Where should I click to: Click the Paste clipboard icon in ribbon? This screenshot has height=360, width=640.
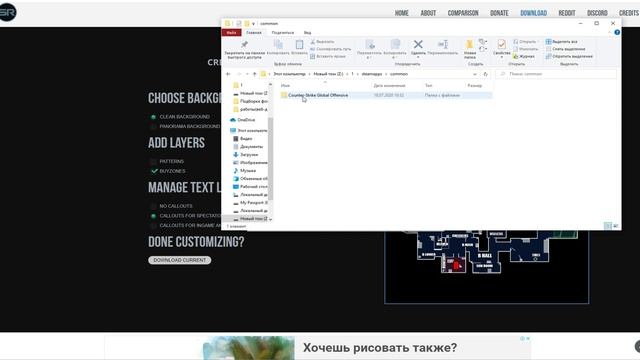(x=299, y=44)
